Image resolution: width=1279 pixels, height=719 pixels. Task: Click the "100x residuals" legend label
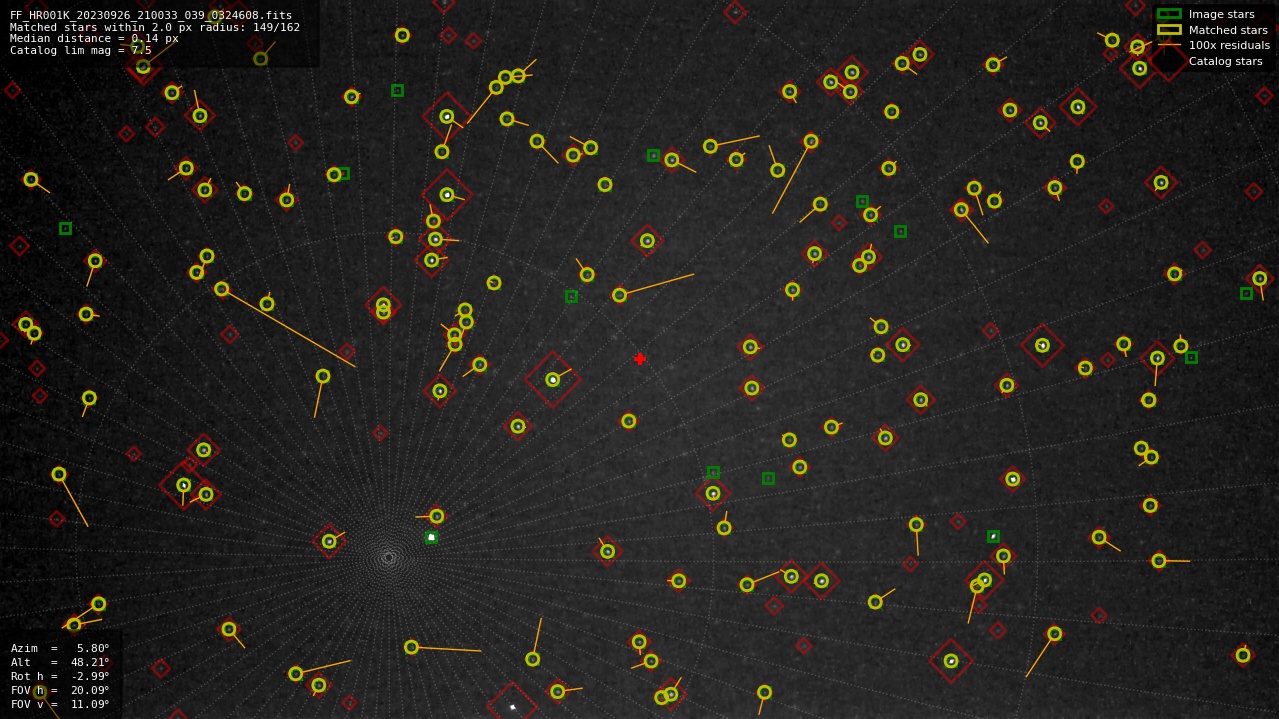point(1229,45)
